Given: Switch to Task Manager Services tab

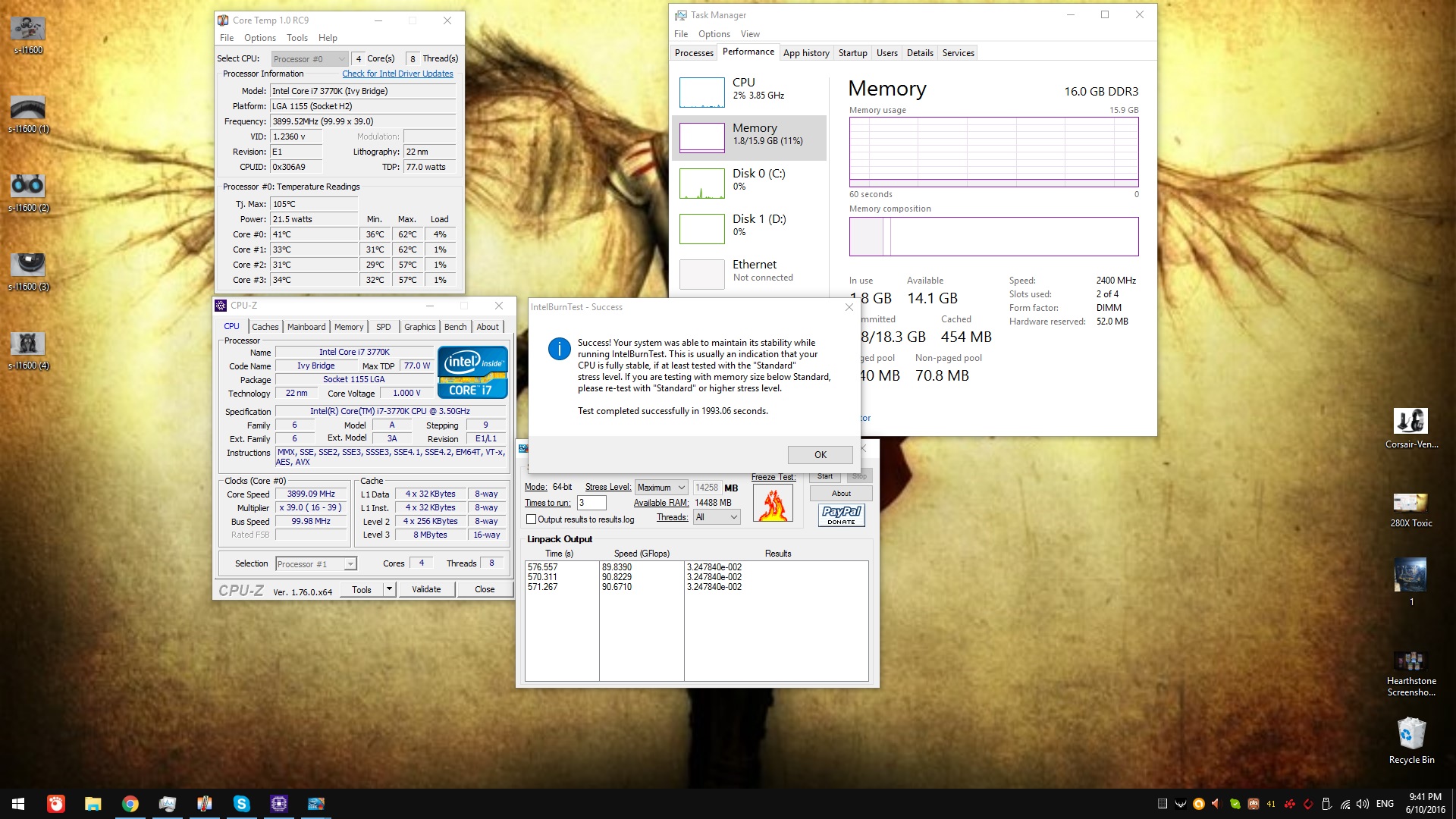Looking at the screenshot, I should (x=958, y=53).
